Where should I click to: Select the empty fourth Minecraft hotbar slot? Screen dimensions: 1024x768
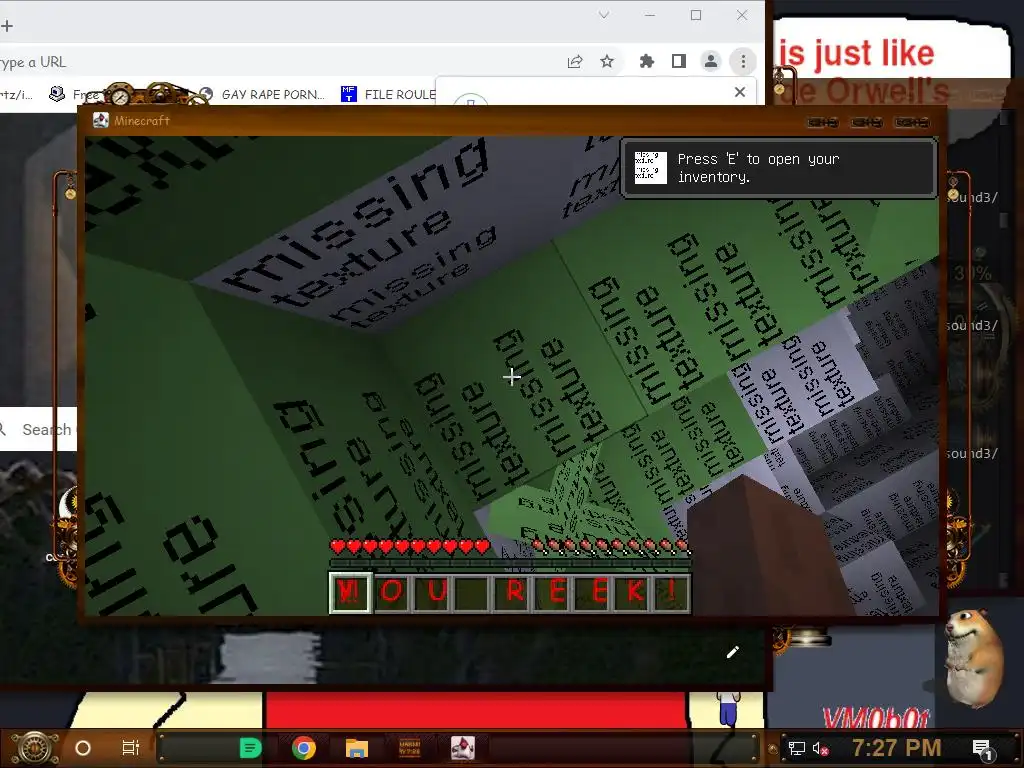click(472, 592)
